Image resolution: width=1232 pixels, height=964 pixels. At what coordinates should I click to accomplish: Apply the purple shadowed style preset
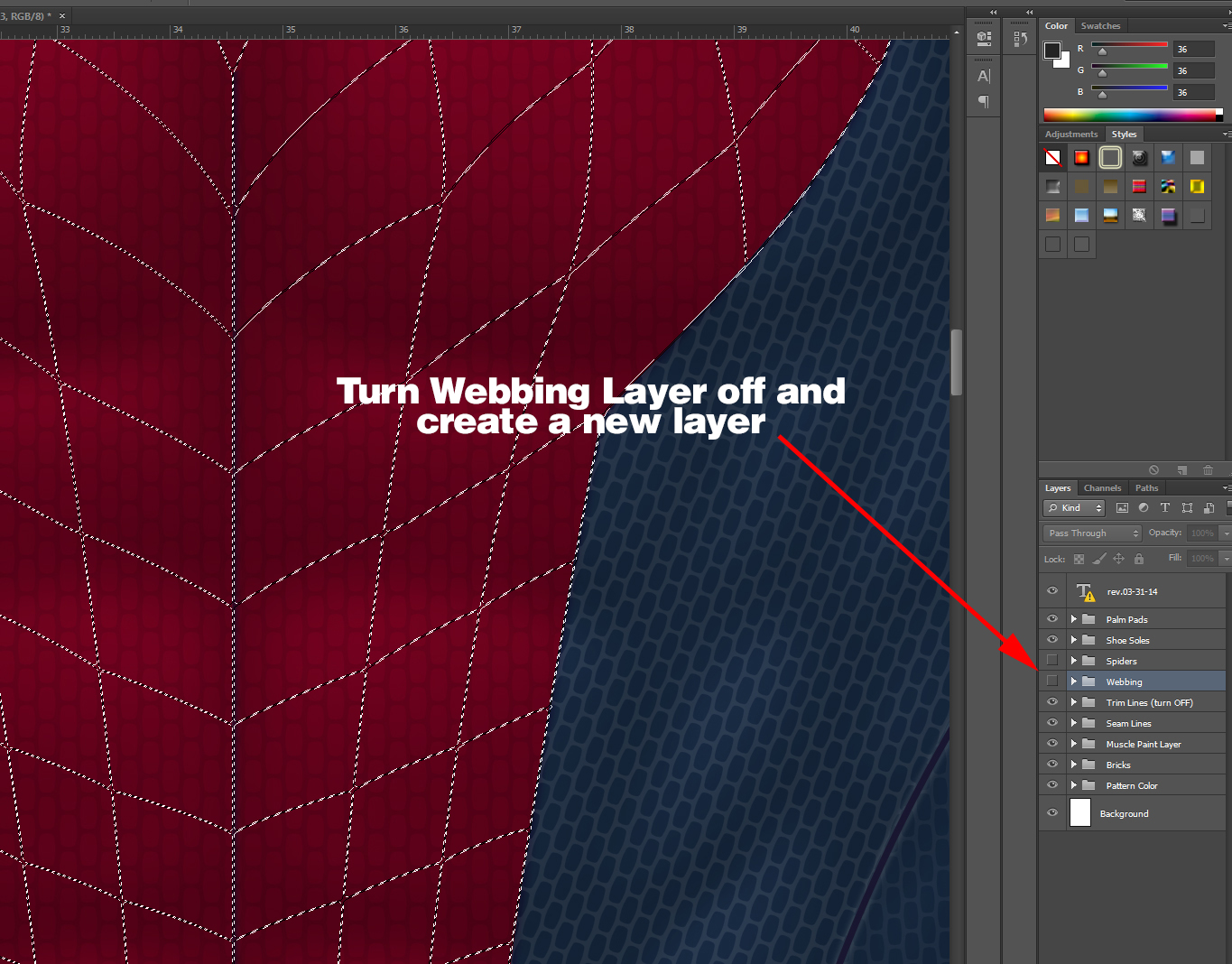pyautogui.click(x=1168, y=216)
